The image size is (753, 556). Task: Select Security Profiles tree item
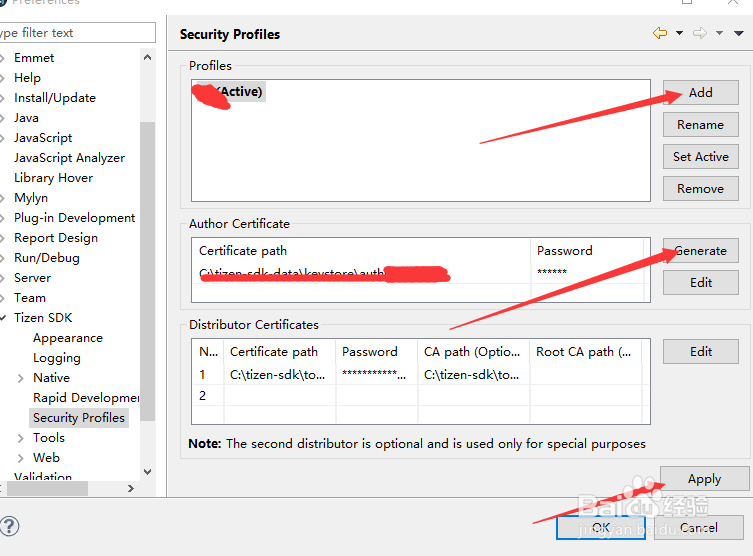point(79,418)
